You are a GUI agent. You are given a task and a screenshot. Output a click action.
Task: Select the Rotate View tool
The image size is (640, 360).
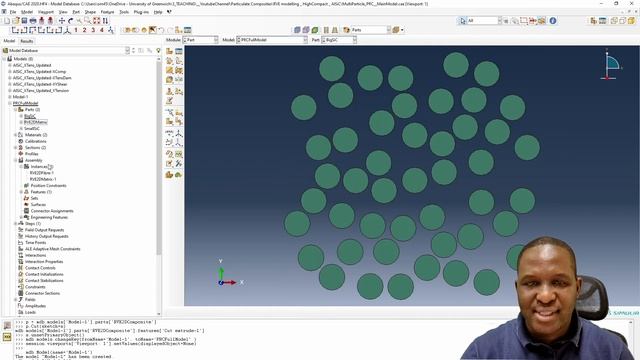click(x=70, y=20)
